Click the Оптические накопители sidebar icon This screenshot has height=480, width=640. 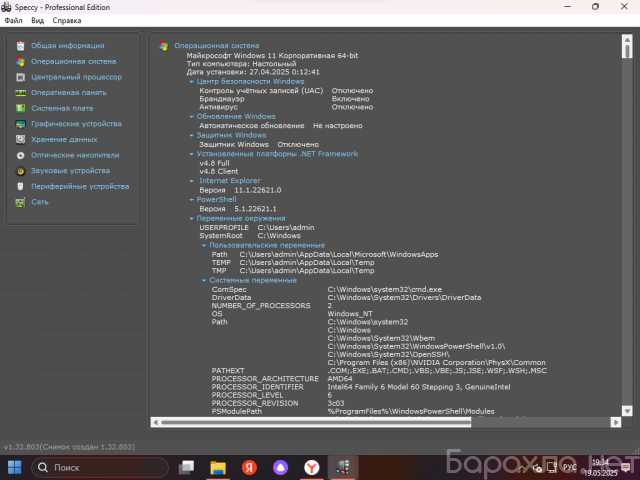(x=20, y=156)
